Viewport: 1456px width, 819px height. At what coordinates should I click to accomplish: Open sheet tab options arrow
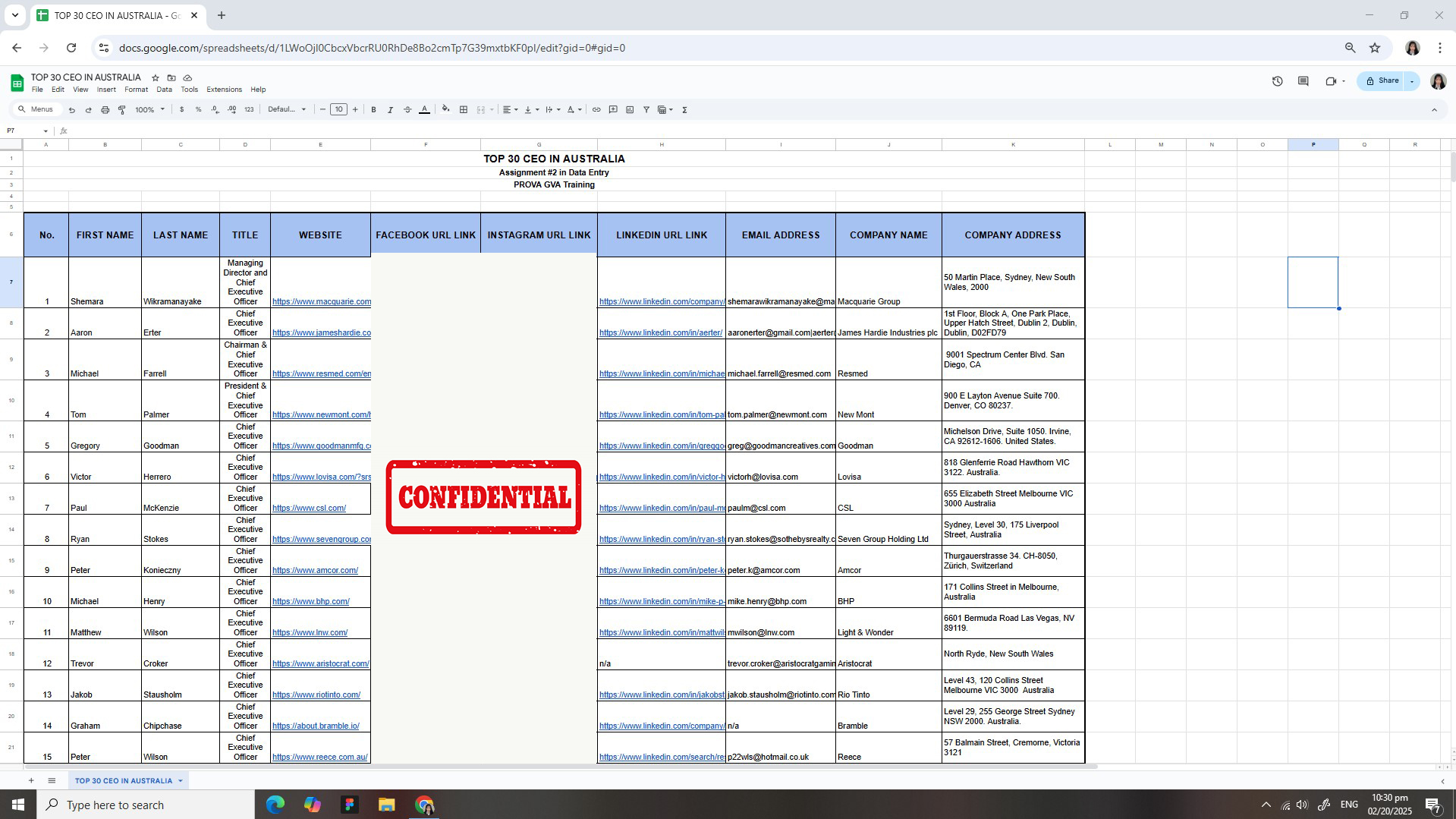(x=181, y=780)
